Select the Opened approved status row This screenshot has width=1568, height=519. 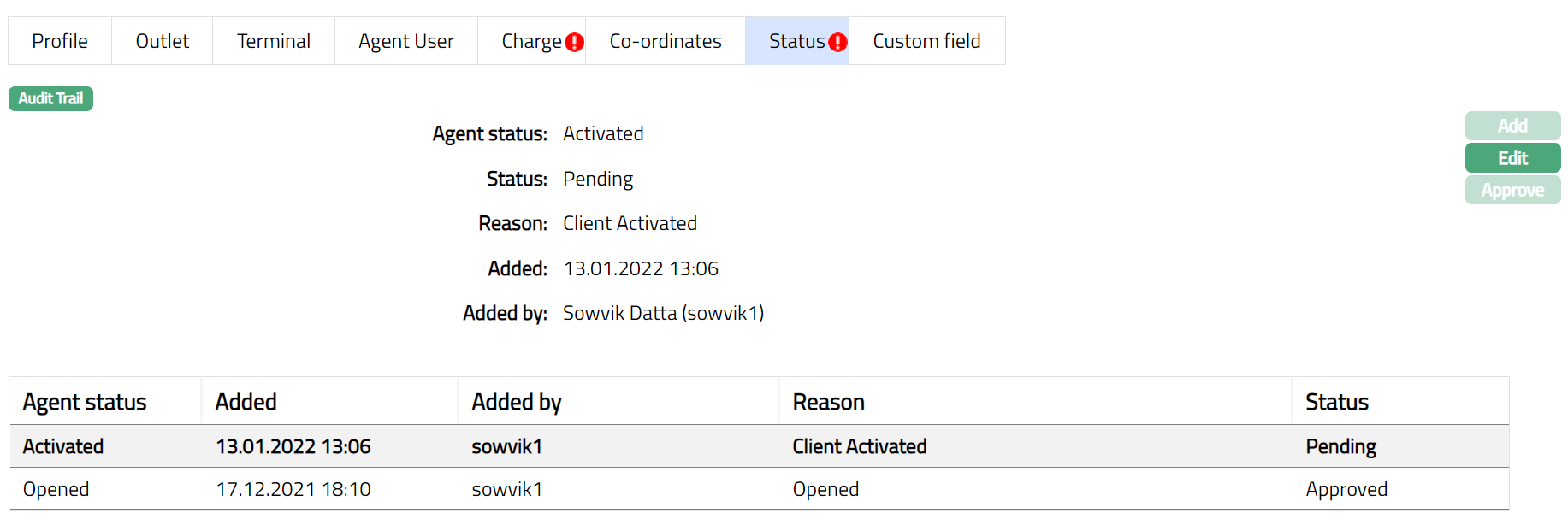coord(758,489)
